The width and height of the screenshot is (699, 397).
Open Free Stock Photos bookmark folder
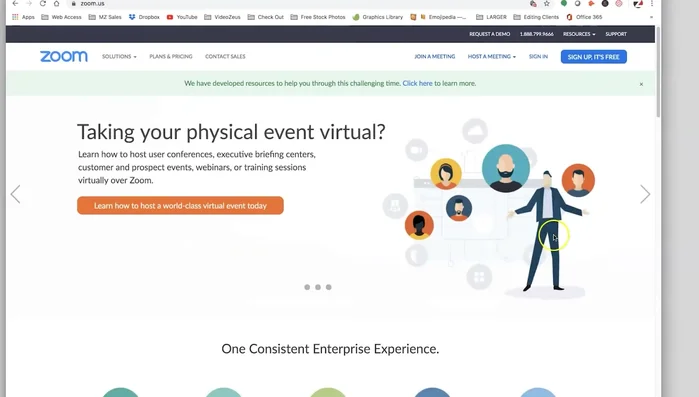point(318,17)
